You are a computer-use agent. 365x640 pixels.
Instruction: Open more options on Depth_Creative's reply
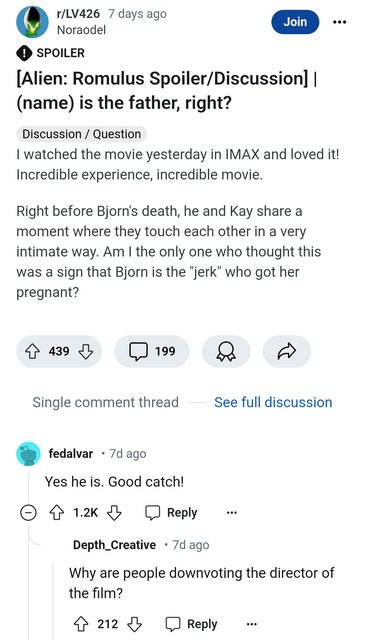point(251,624)
